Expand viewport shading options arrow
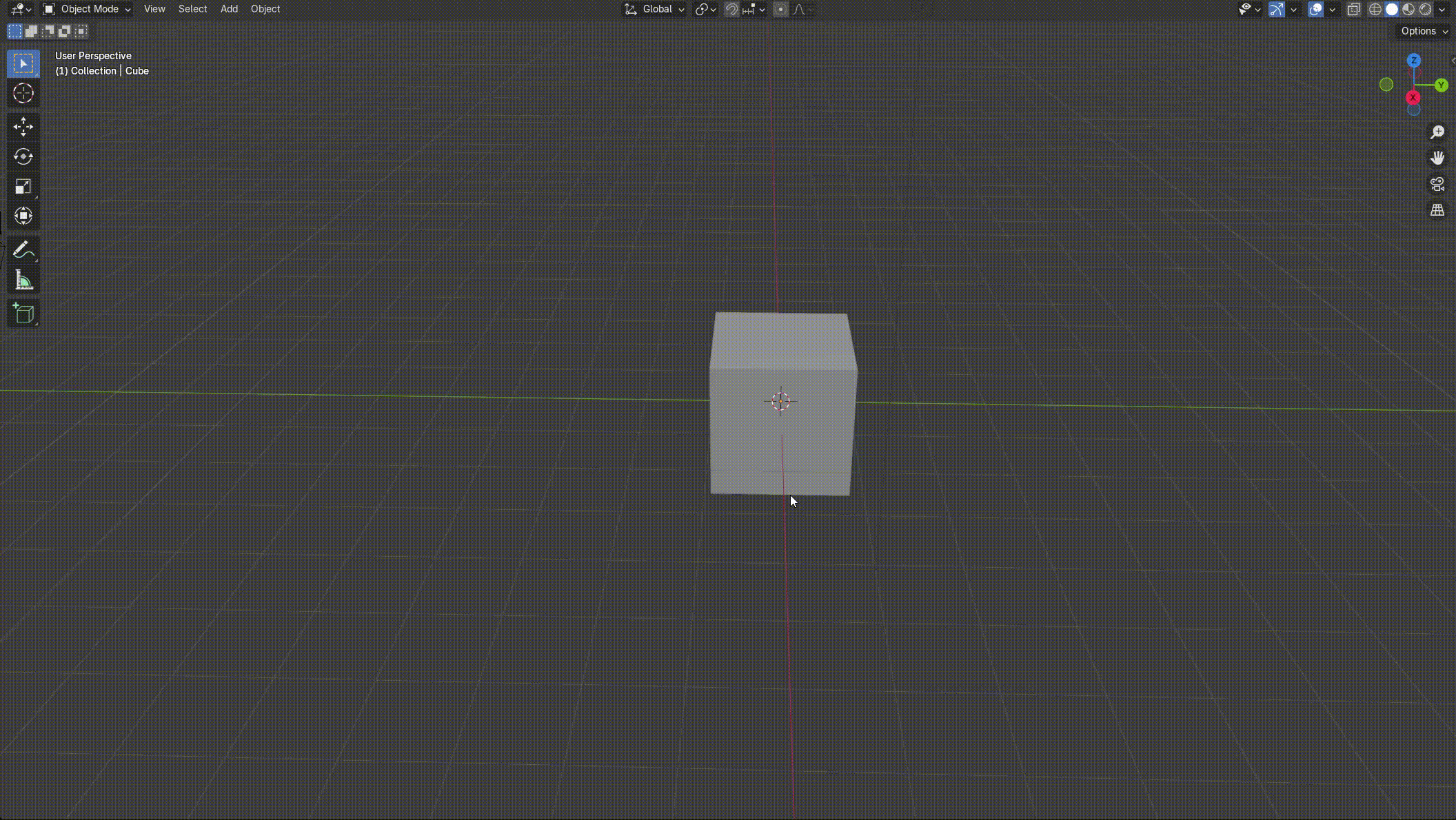 1442,9
